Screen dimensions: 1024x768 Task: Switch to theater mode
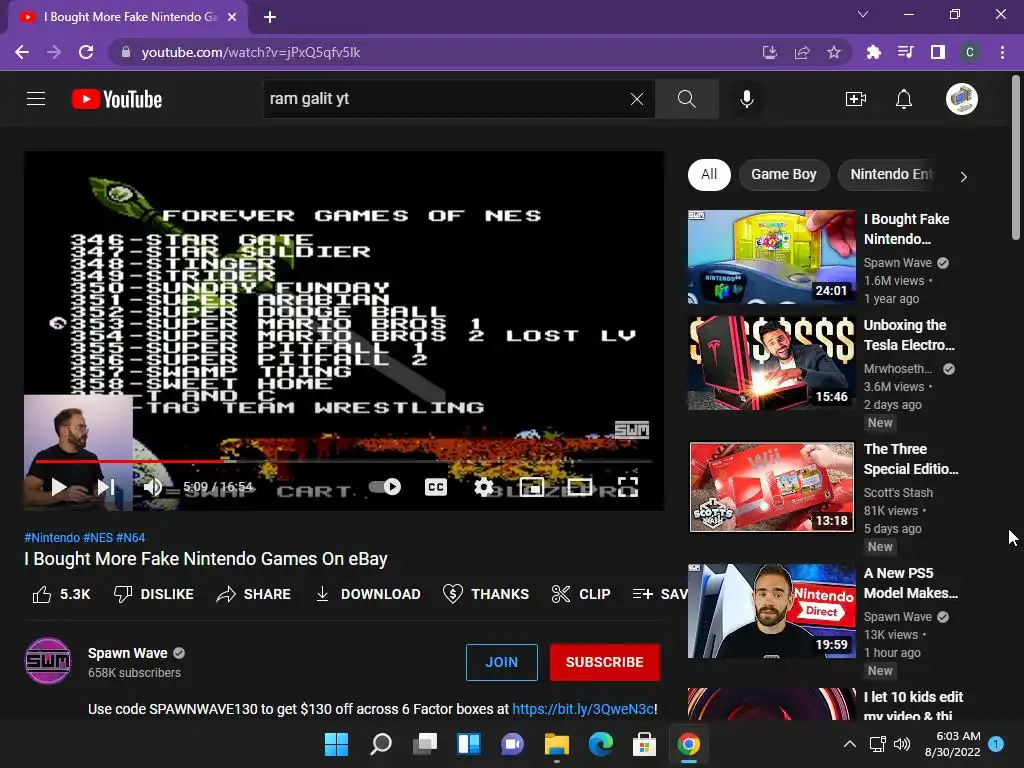point(580,487)
